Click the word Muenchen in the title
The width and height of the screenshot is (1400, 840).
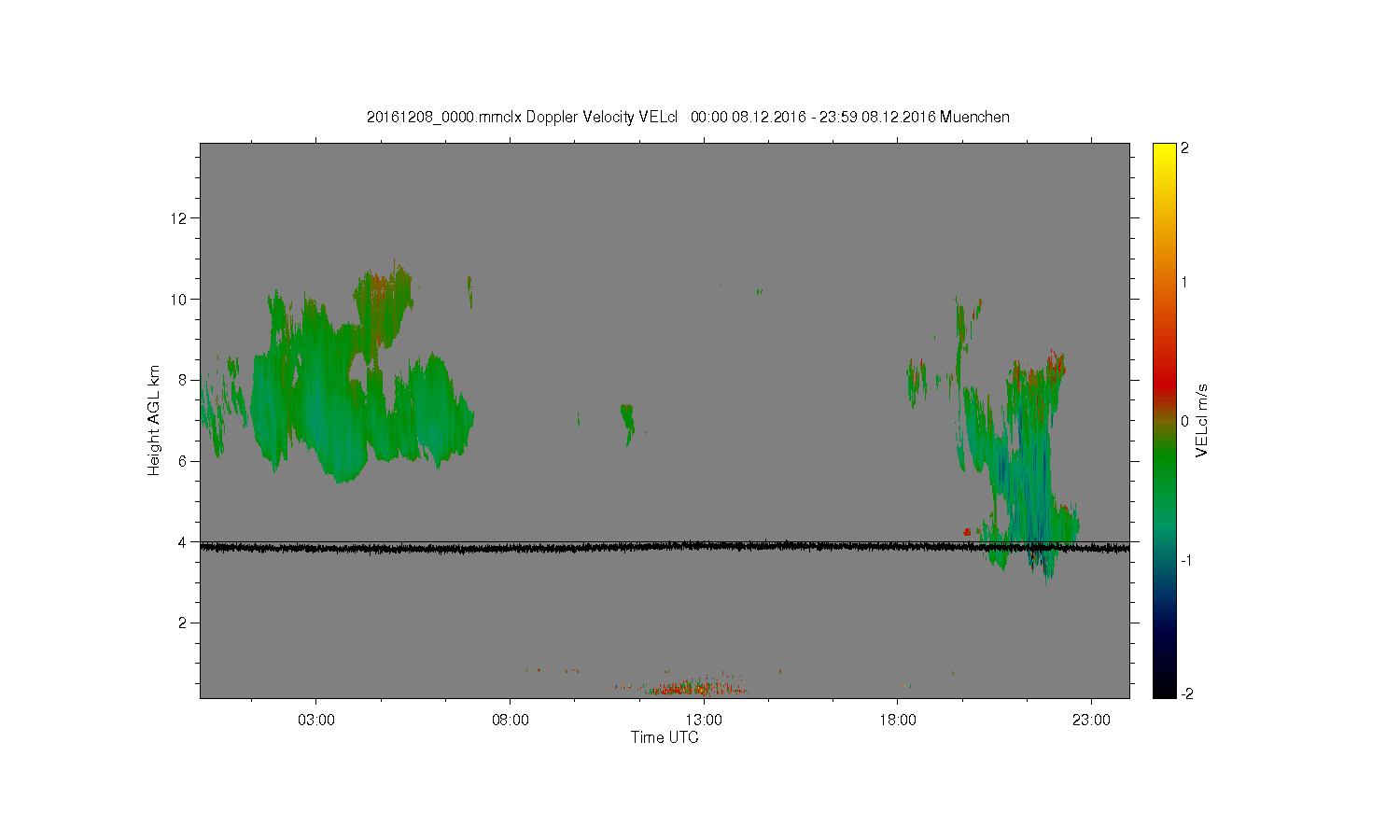click(974, 118)
